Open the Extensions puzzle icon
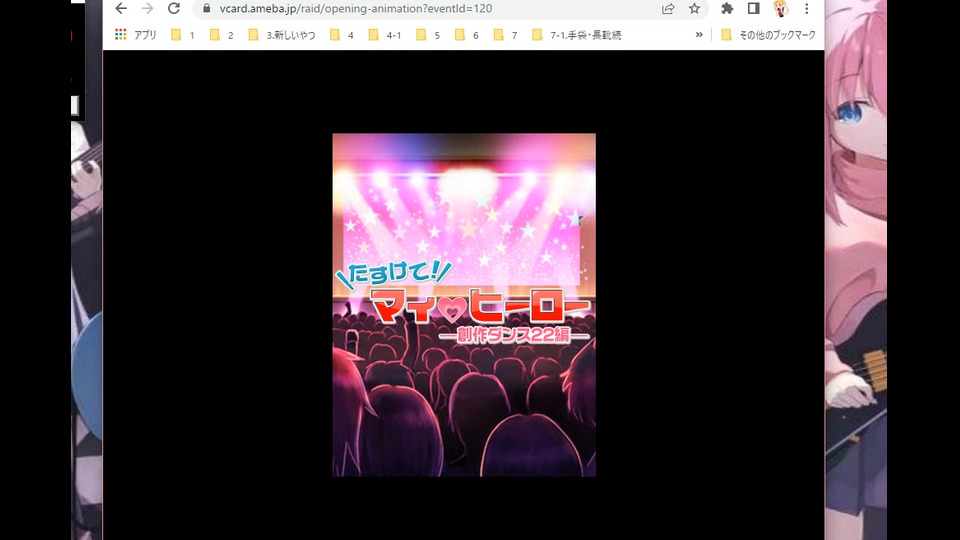This screenshot has width=960, height=540. 727,9
